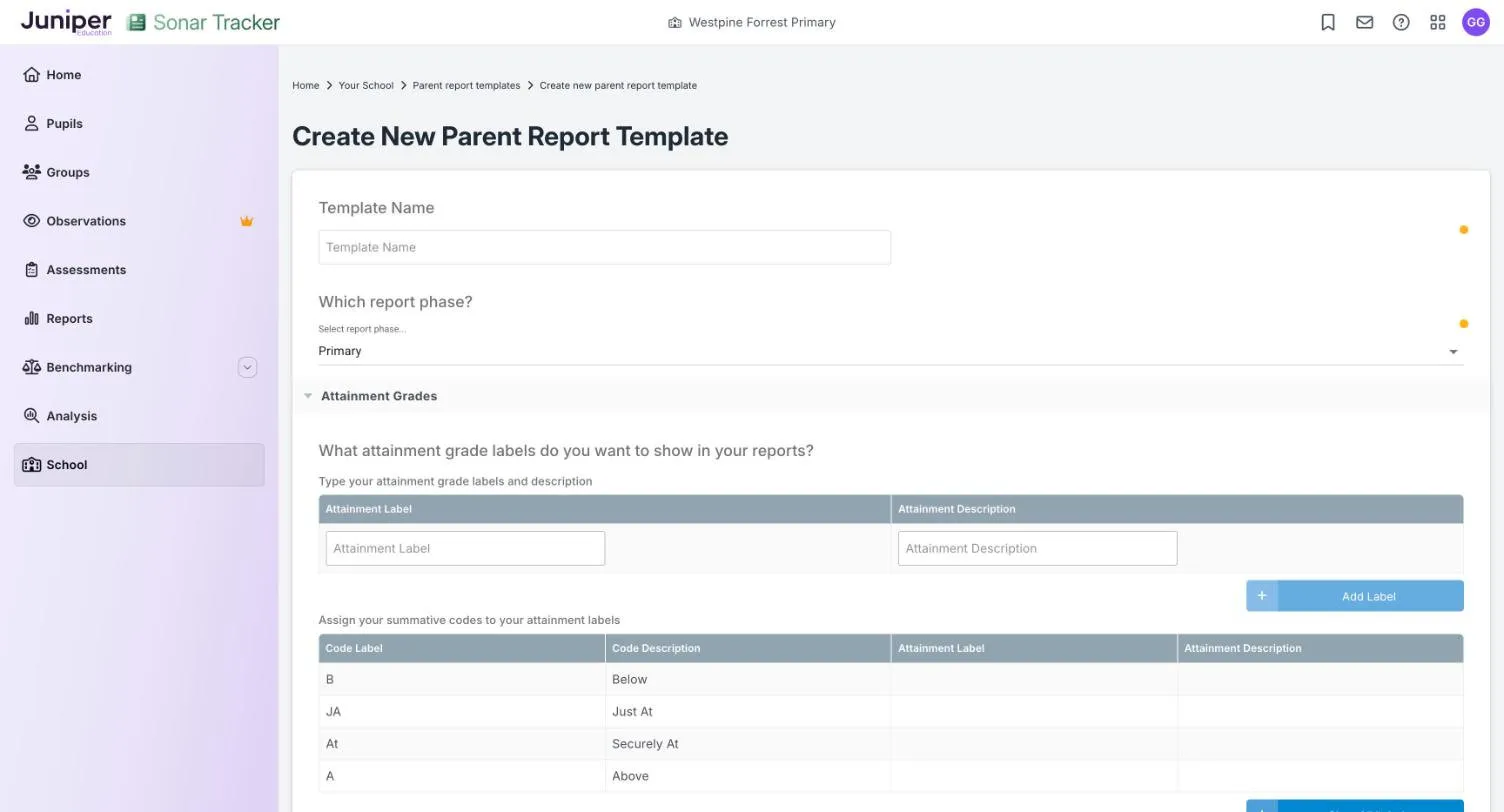The width and height of the screenshot is (1504, 812).
Task: Focus the Template Name input field
Action: 604,247
